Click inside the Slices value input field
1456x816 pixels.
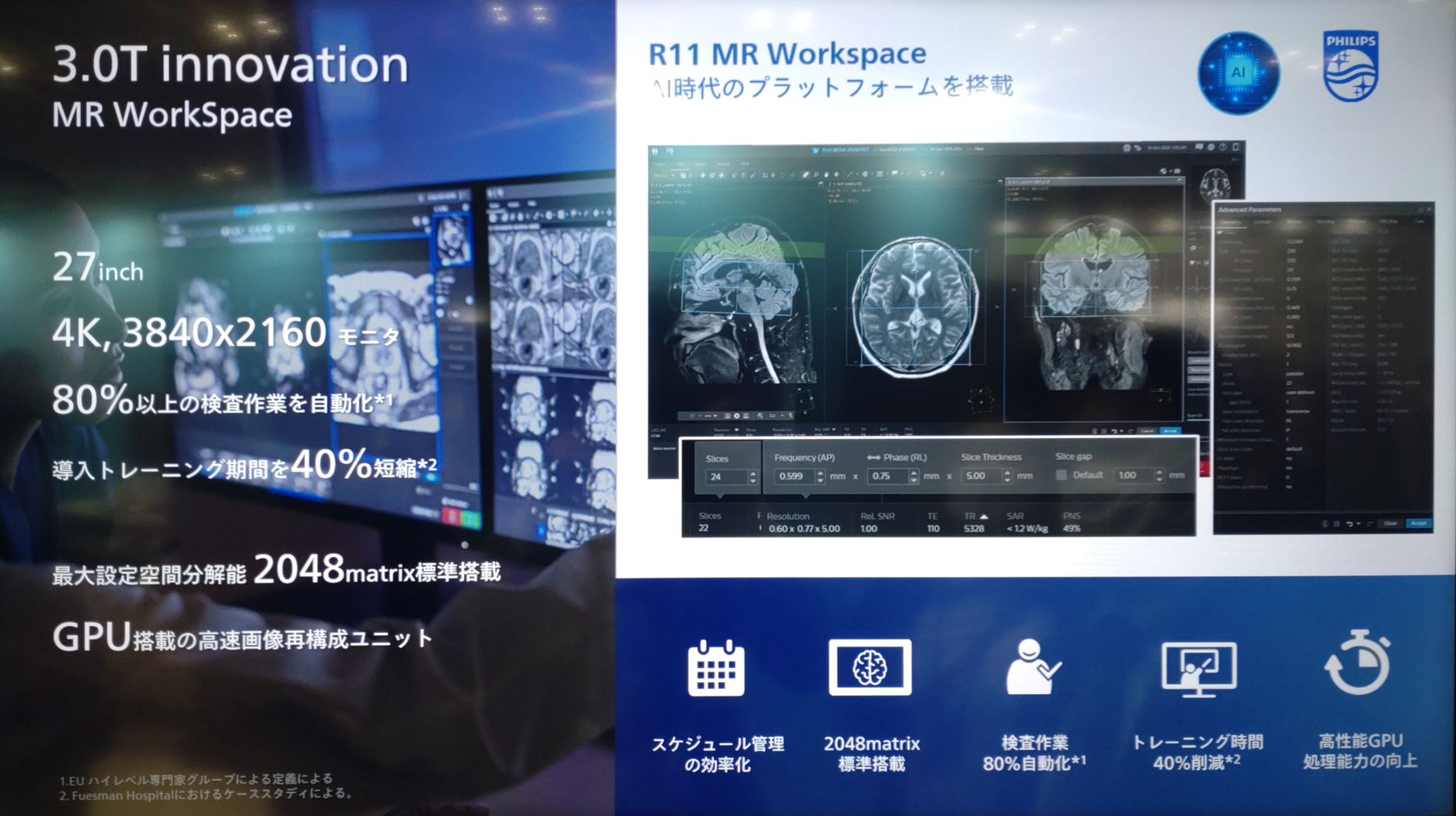[726, 476]
